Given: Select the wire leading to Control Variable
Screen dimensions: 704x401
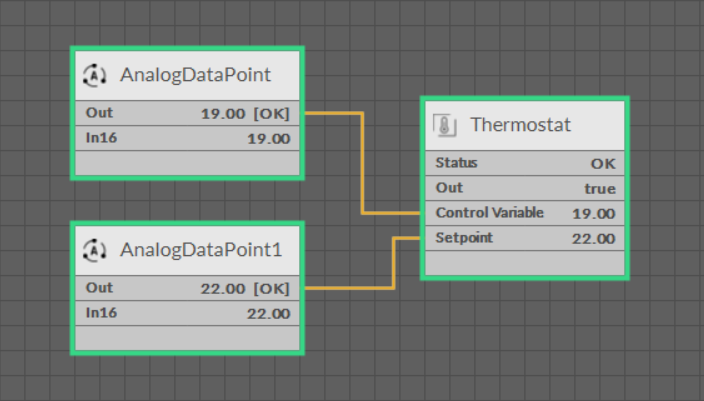Looking at the screenshot, I should coord(362,165).
